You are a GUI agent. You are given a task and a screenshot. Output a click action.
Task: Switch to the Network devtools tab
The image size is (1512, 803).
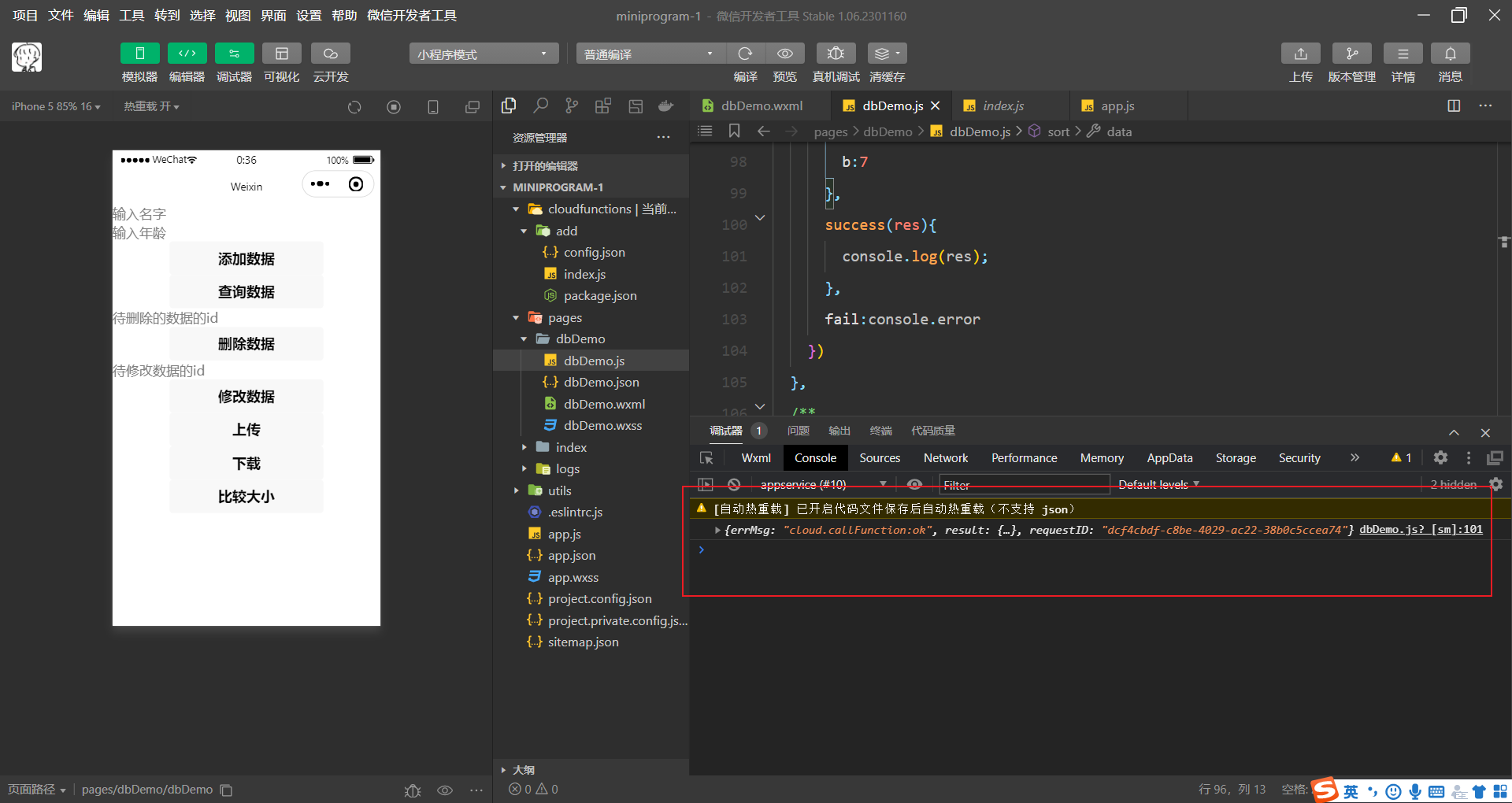pos(946,458)
